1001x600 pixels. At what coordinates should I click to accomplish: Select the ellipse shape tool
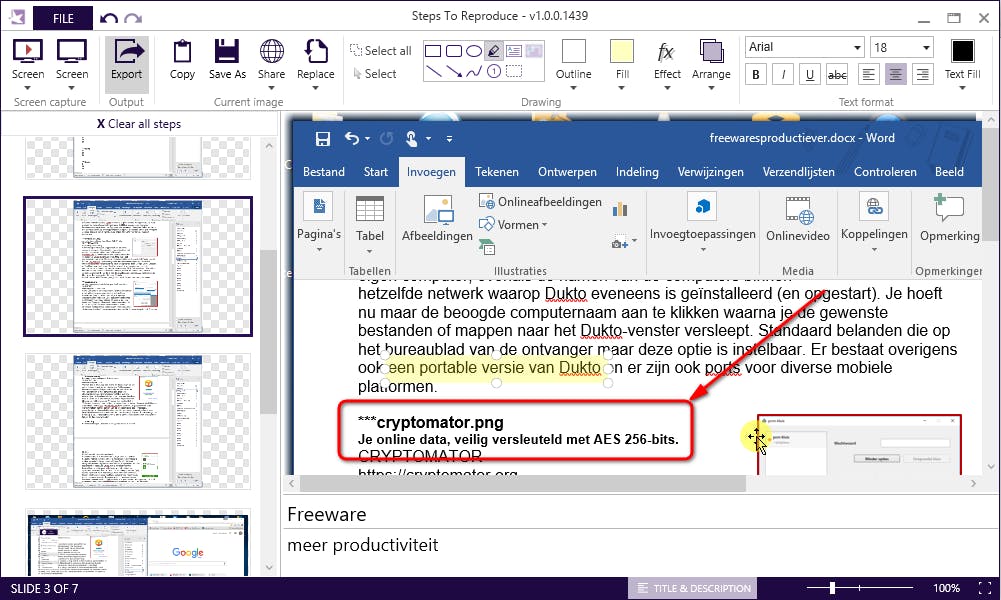click(474, 51)
